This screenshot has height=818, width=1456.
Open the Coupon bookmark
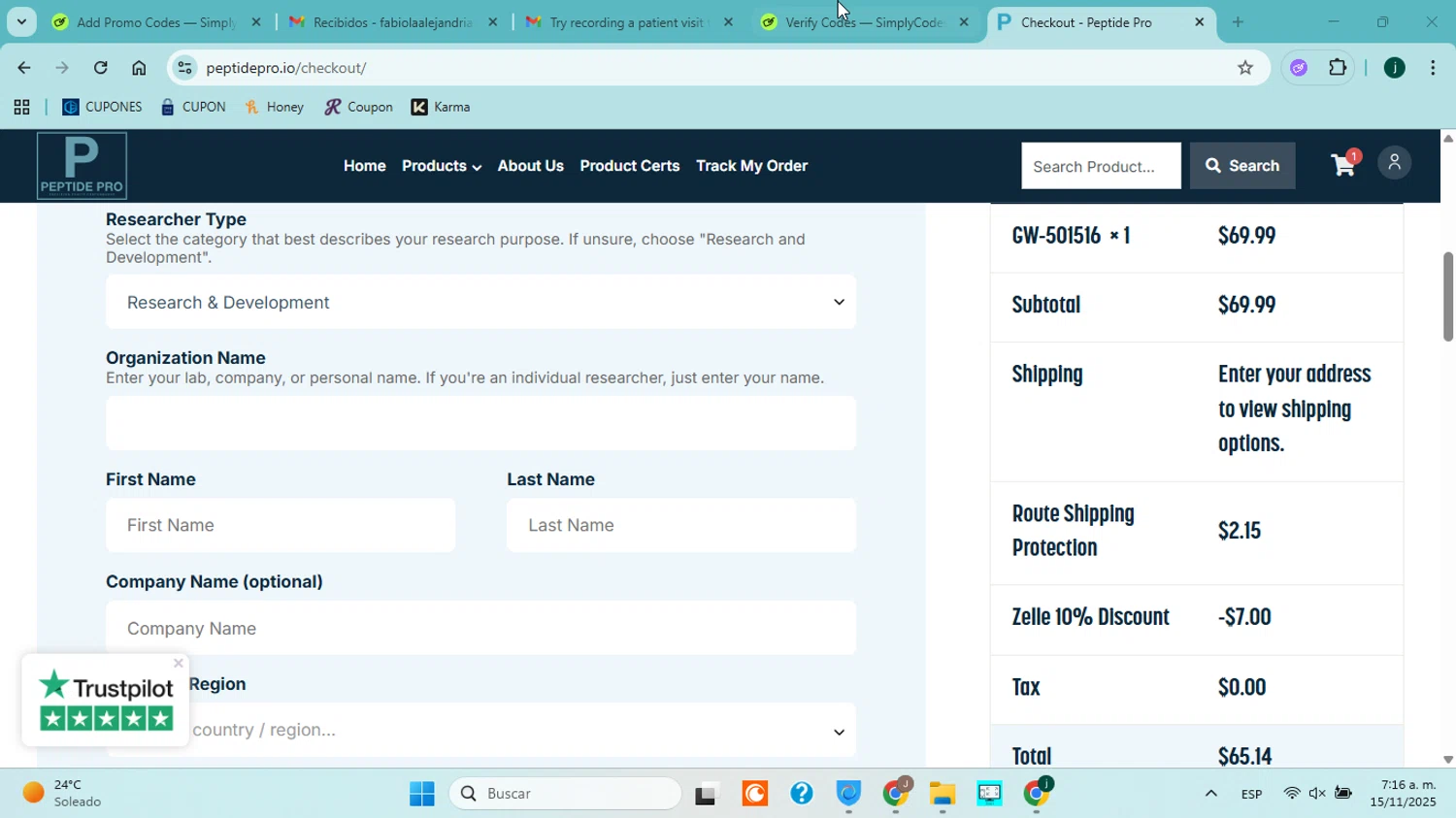359,108
